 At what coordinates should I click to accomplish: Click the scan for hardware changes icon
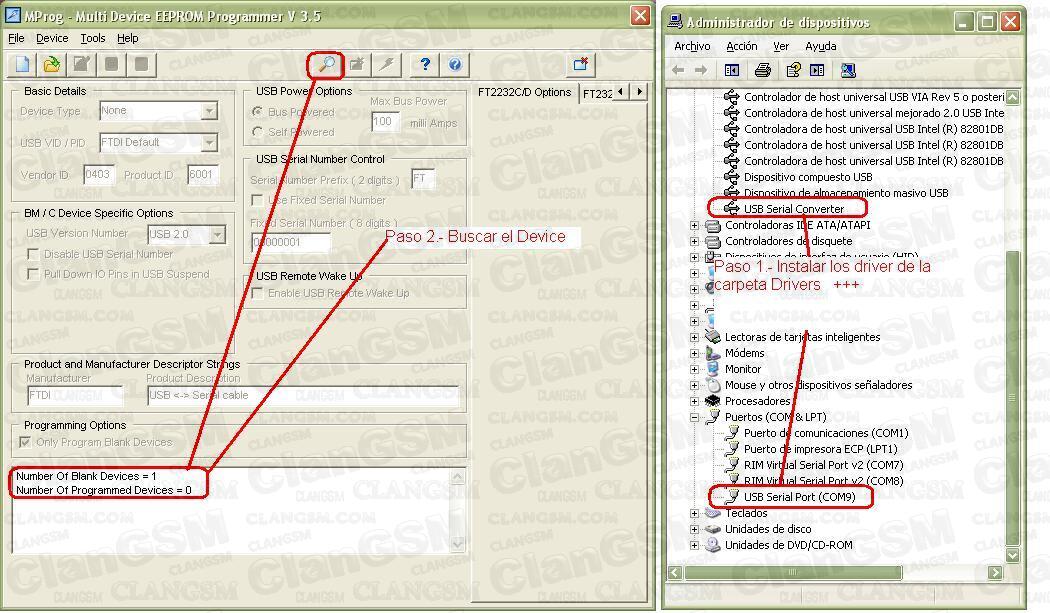point(848,70)
